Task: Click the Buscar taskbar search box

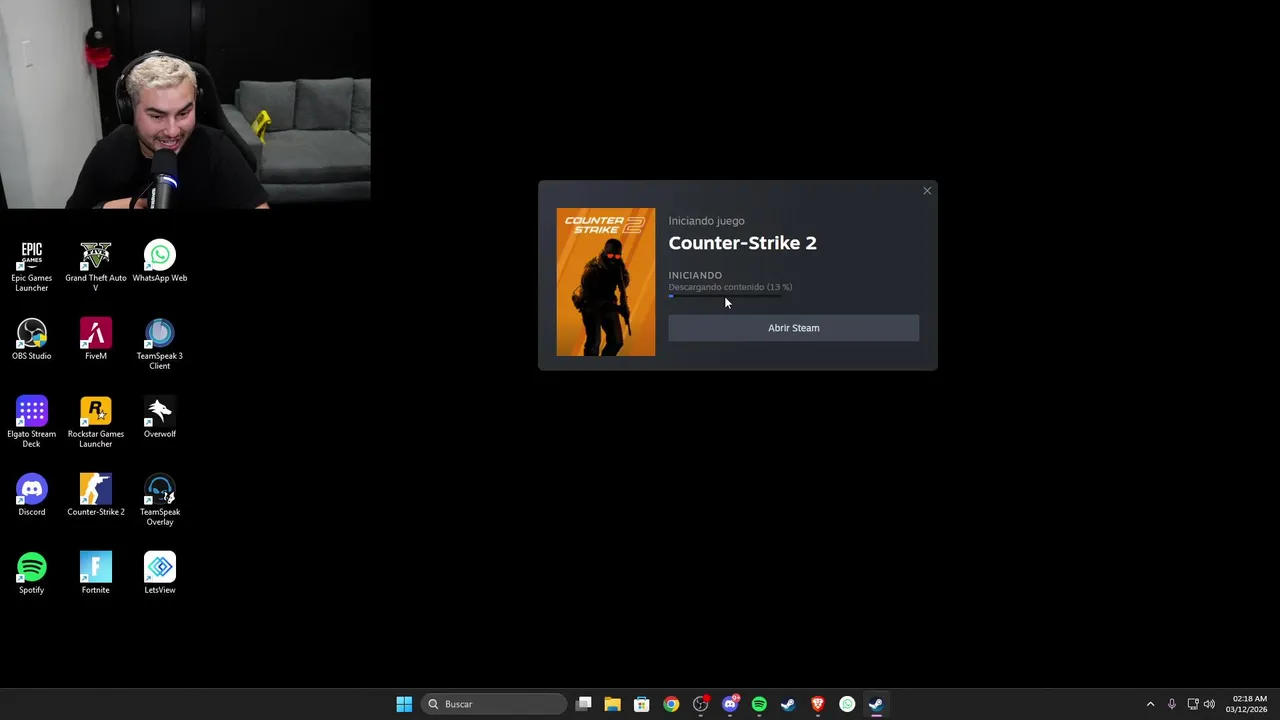Action: [x=494, y=704]
